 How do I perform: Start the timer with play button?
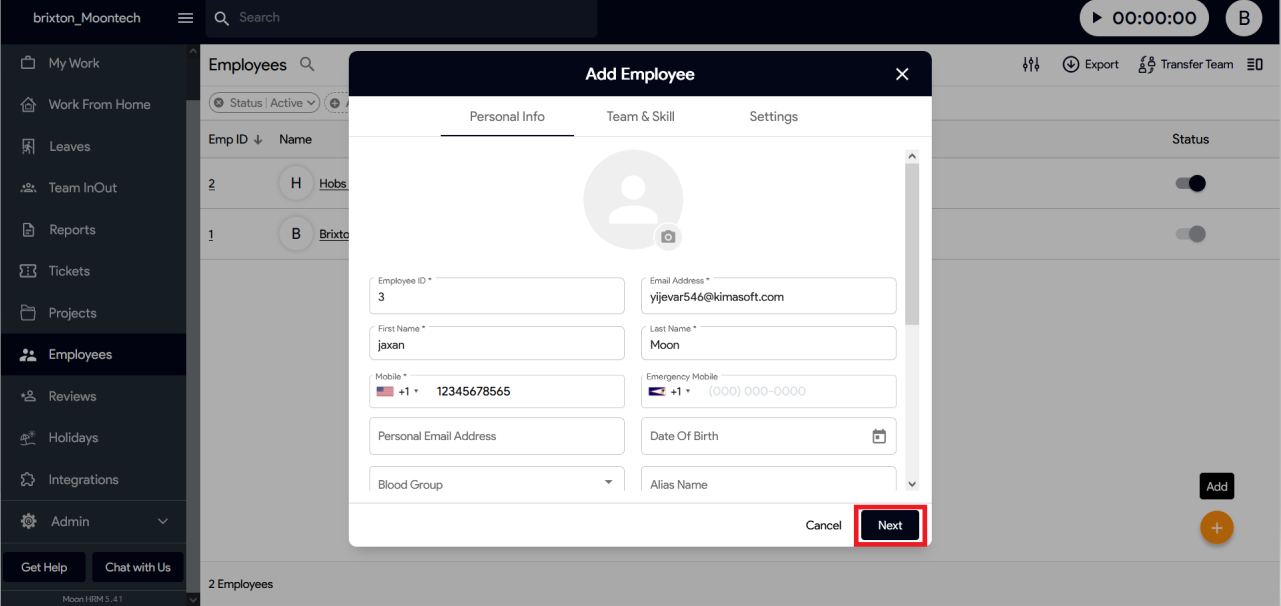1097,18
